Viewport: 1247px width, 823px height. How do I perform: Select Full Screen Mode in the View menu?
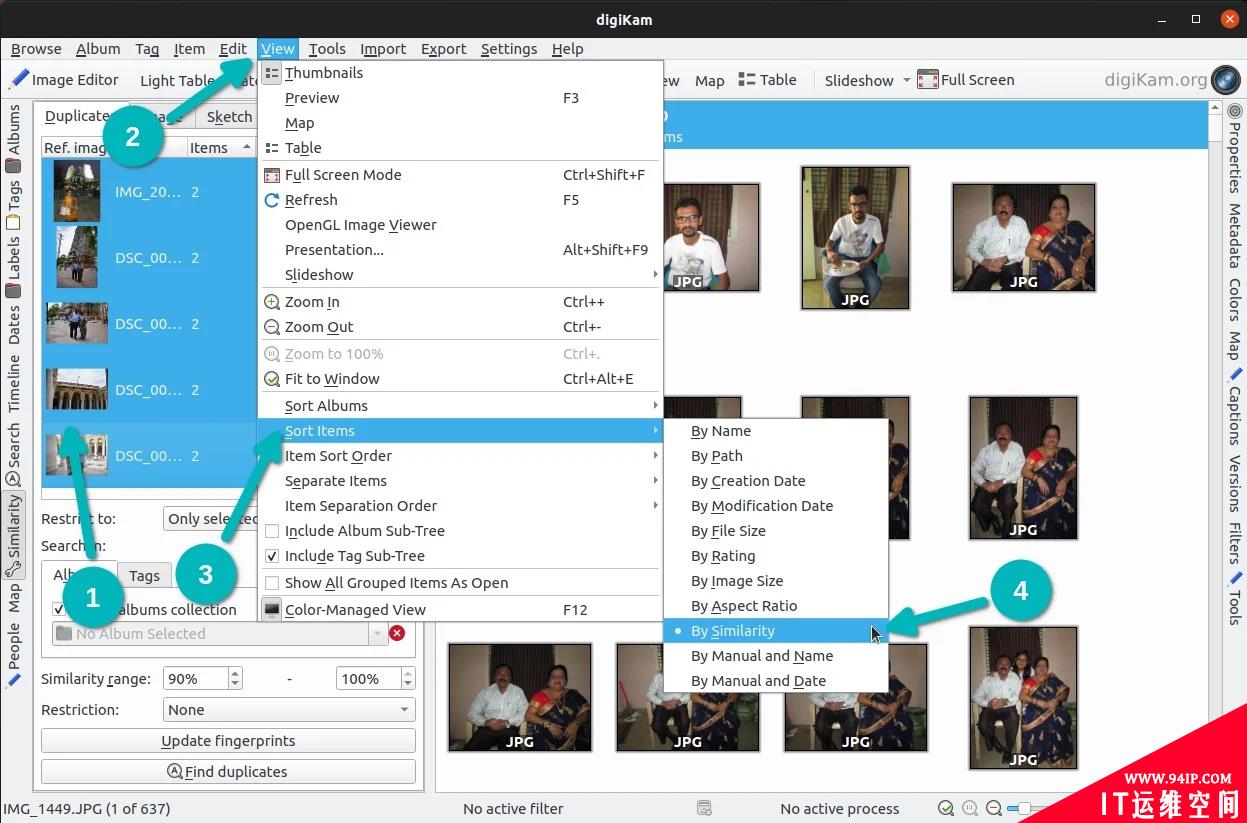tap(461, 175)
